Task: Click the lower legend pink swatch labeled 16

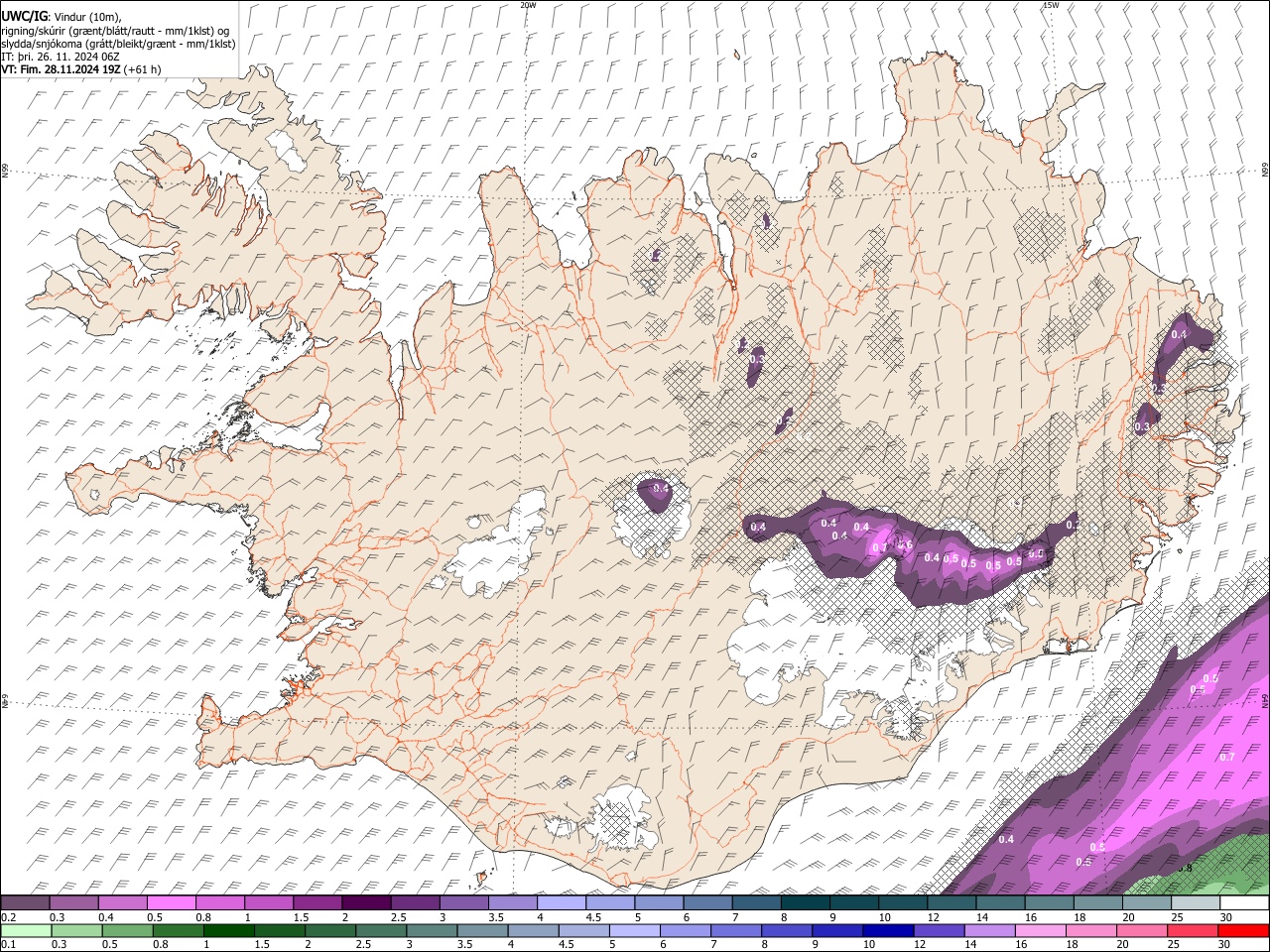Action: tap(1039, 930)
